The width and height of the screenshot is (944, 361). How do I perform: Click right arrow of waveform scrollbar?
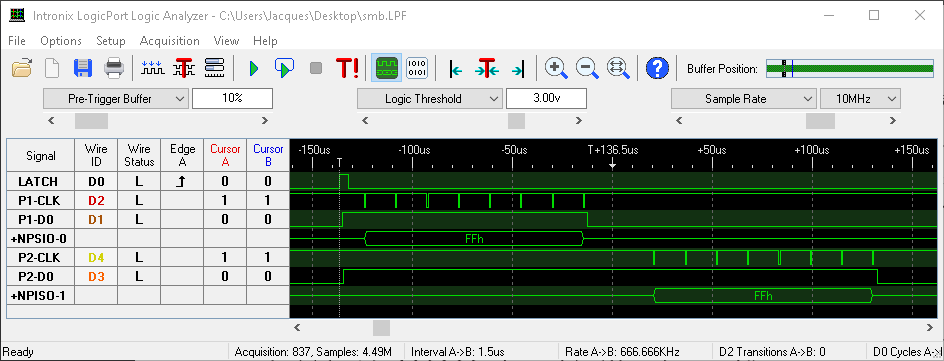tap(930, 328)
